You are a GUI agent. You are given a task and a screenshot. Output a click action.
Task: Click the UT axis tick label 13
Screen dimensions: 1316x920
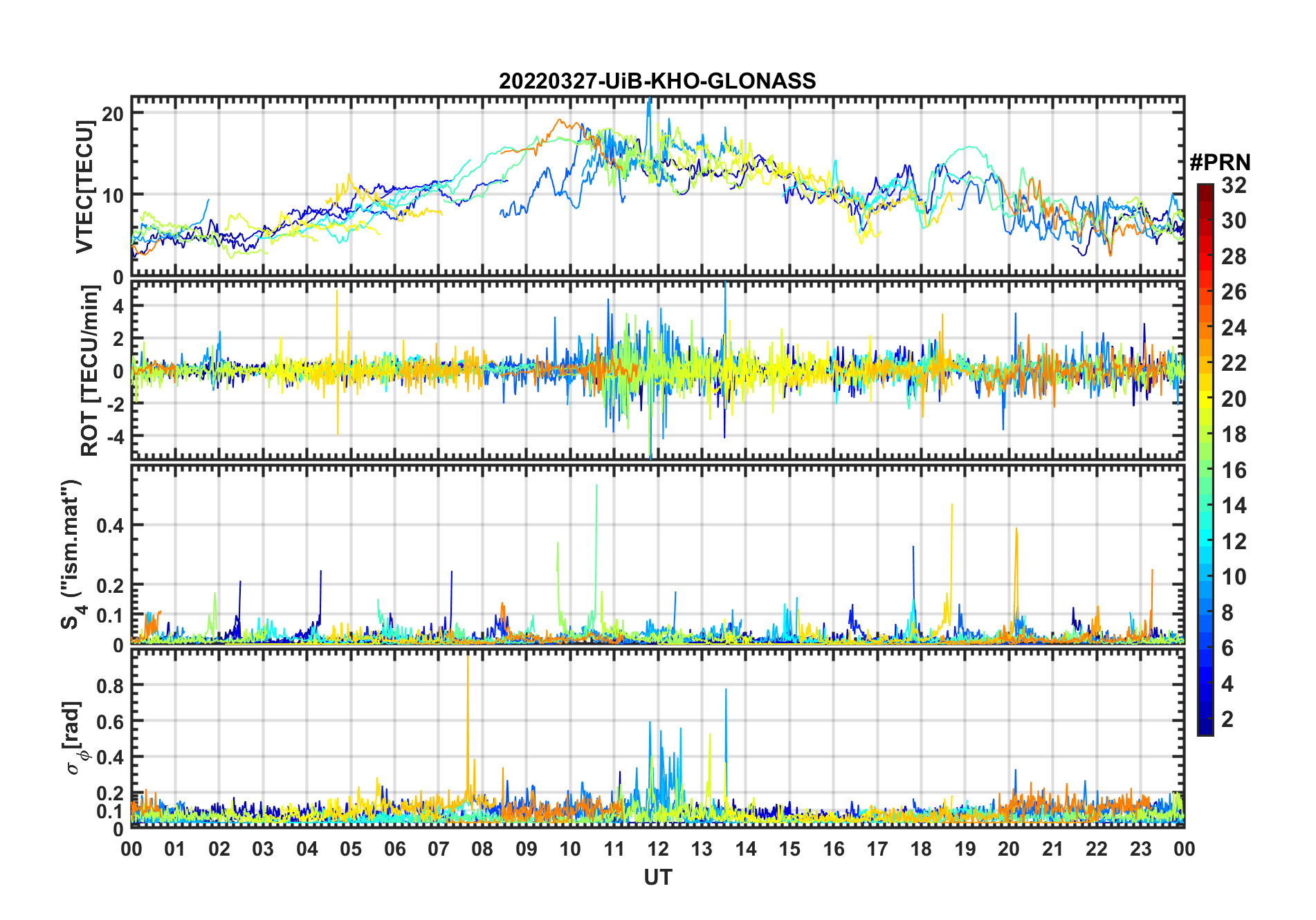tap(702, 849)
